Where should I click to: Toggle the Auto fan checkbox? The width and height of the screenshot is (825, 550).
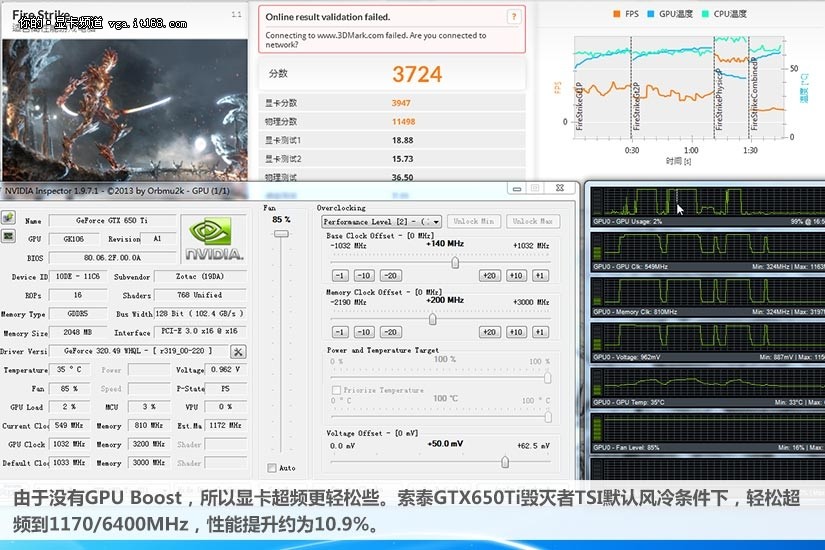tap(271, 468)
